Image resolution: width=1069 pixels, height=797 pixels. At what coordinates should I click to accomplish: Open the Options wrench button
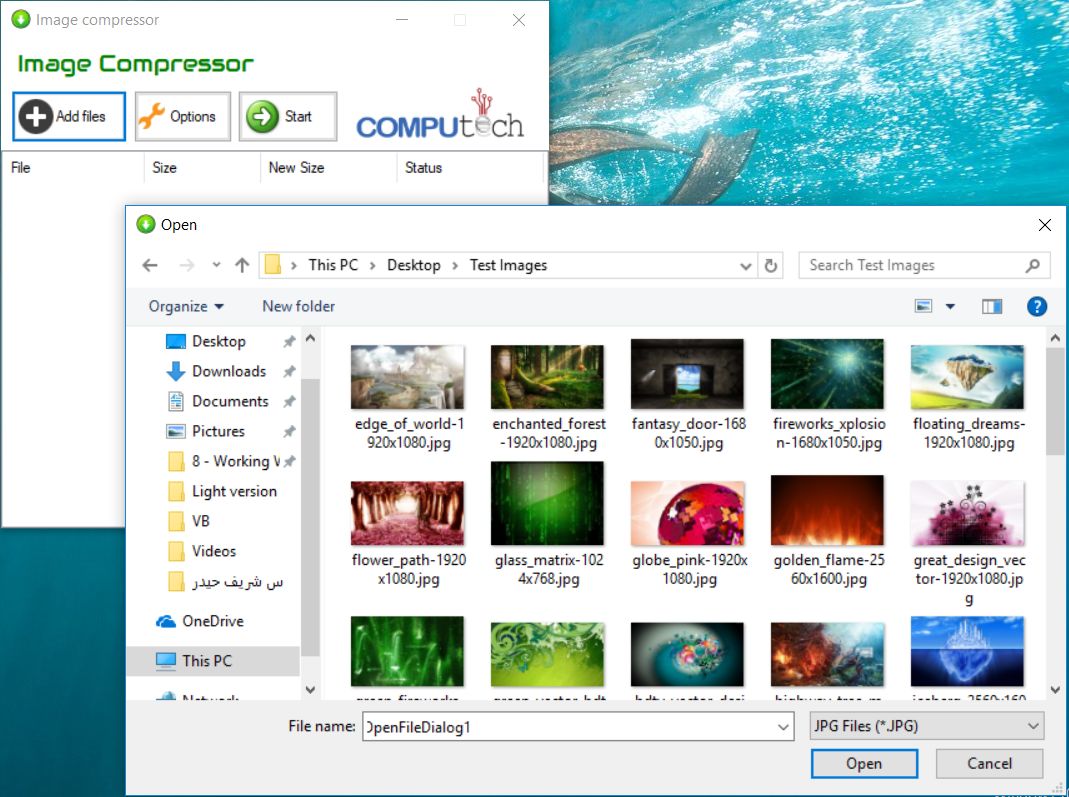(182, 116)
